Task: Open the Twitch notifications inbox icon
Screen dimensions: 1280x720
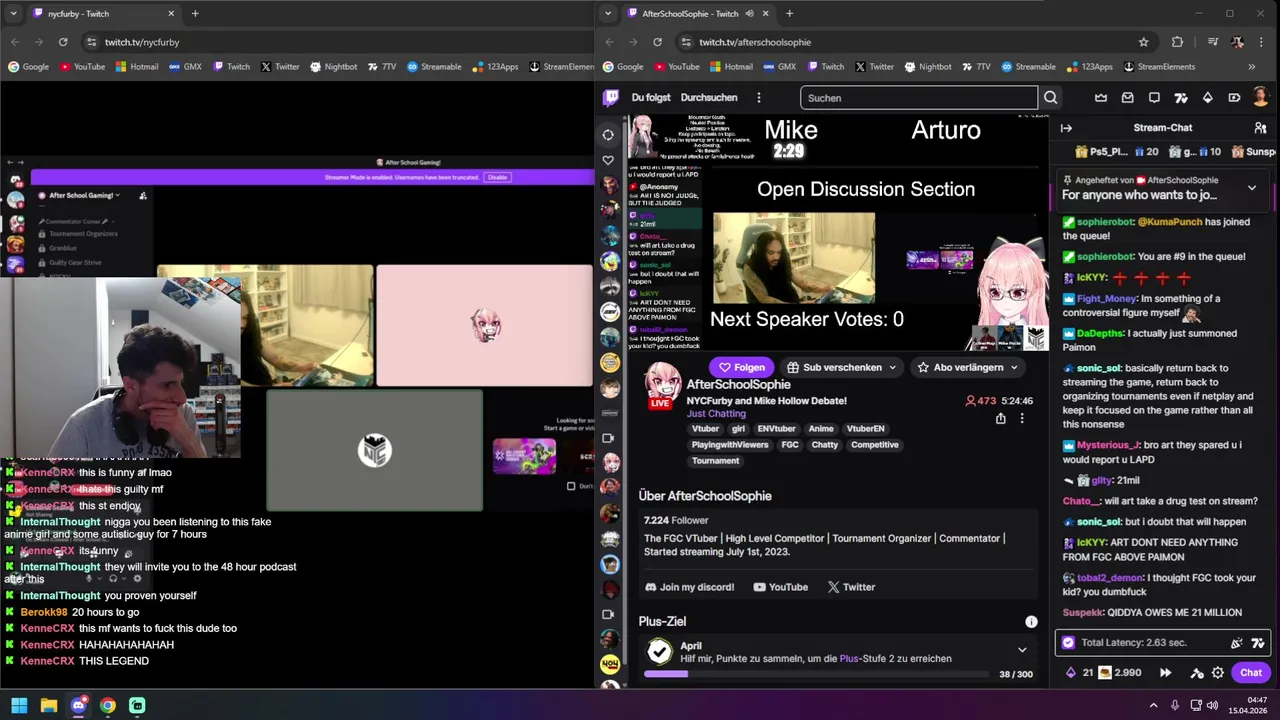Action: pos(1128,98)
